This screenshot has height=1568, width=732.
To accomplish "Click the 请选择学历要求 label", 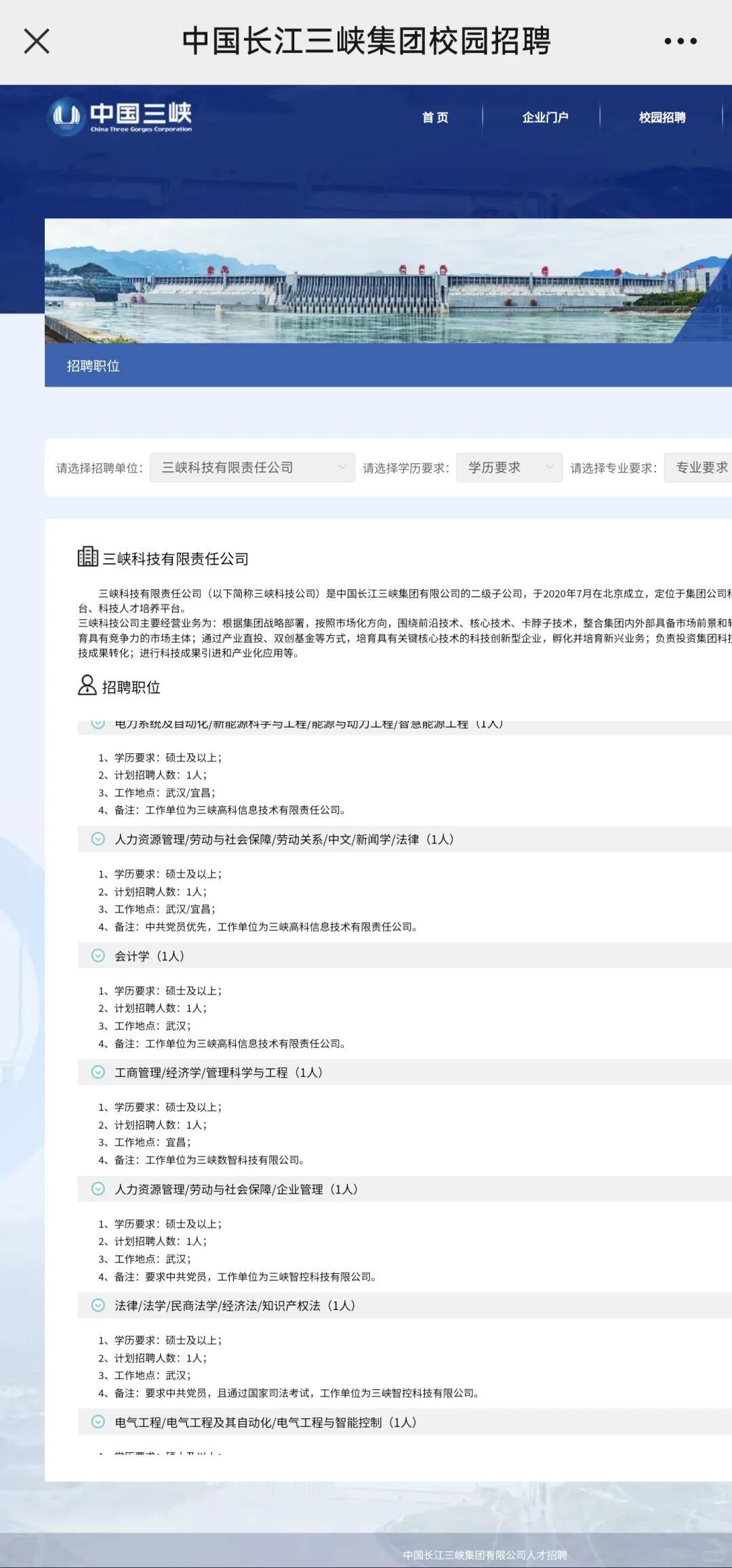I will click(406, 468).
